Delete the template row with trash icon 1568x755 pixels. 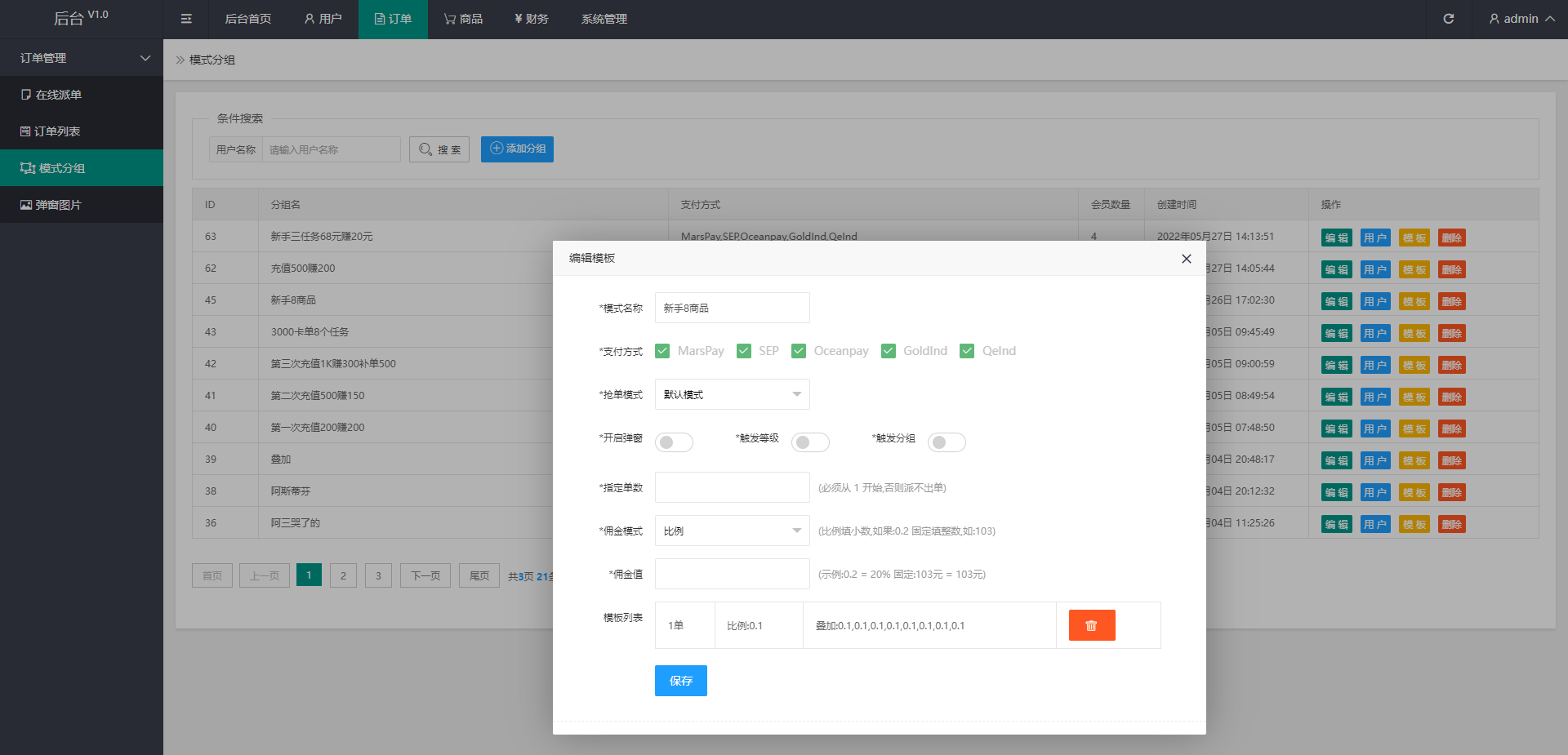click(x=1091, y=625)
